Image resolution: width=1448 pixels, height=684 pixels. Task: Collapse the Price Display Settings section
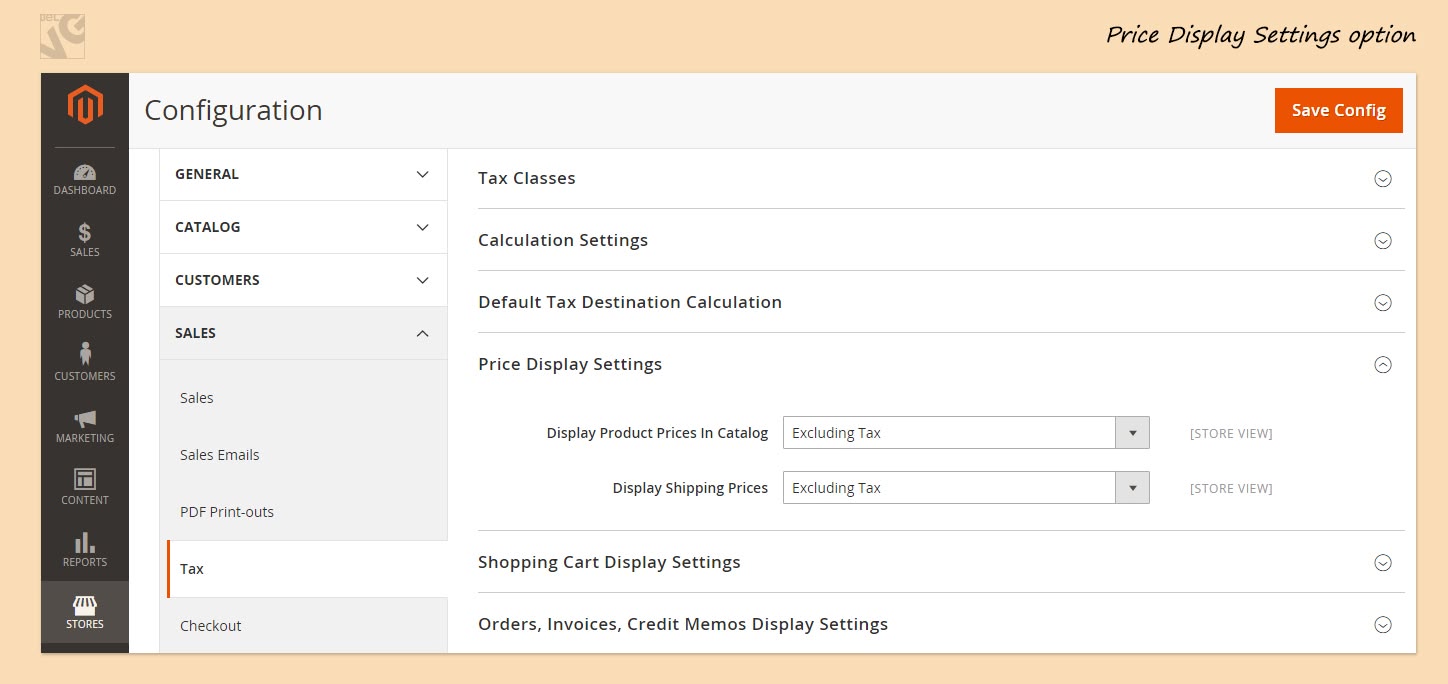point(1382,365)
